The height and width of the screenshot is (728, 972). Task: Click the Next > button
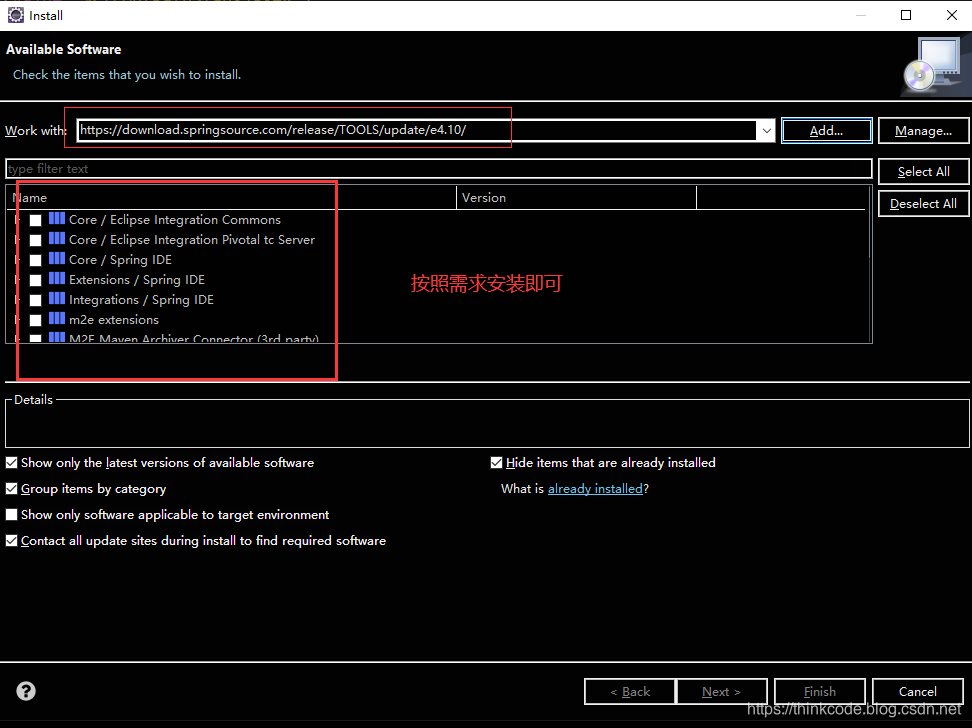[x=722, y=691]
